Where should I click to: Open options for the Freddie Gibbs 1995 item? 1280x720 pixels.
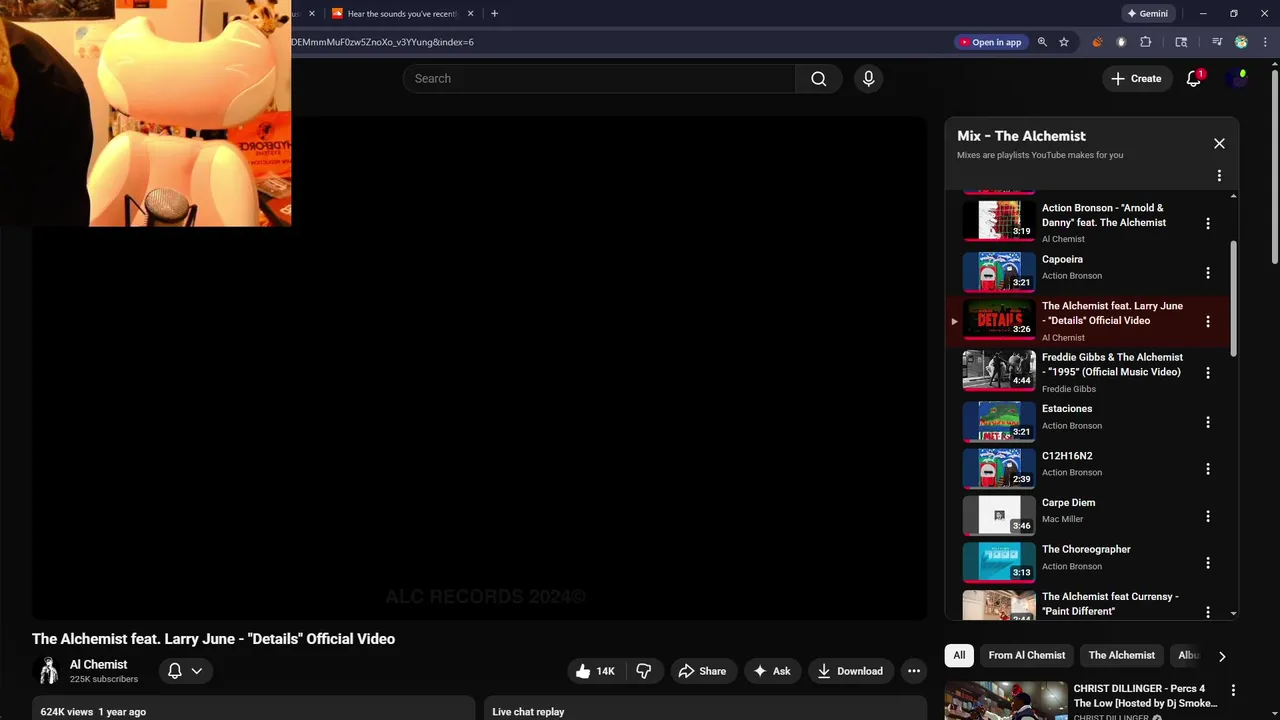[1207, 372]
